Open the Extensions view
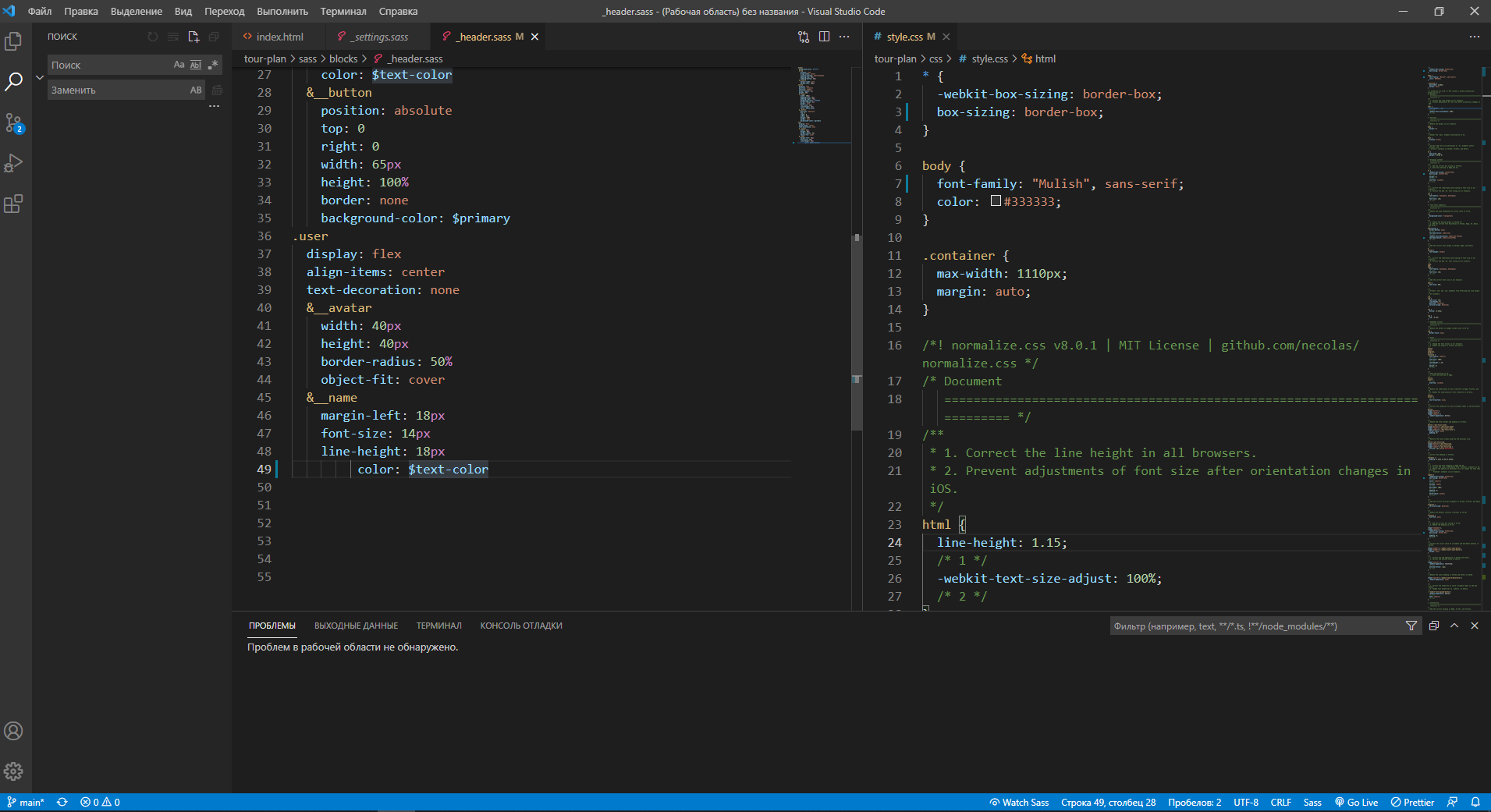The height and width of the screenshot is (812, 1491). click(x=13, y=204)
